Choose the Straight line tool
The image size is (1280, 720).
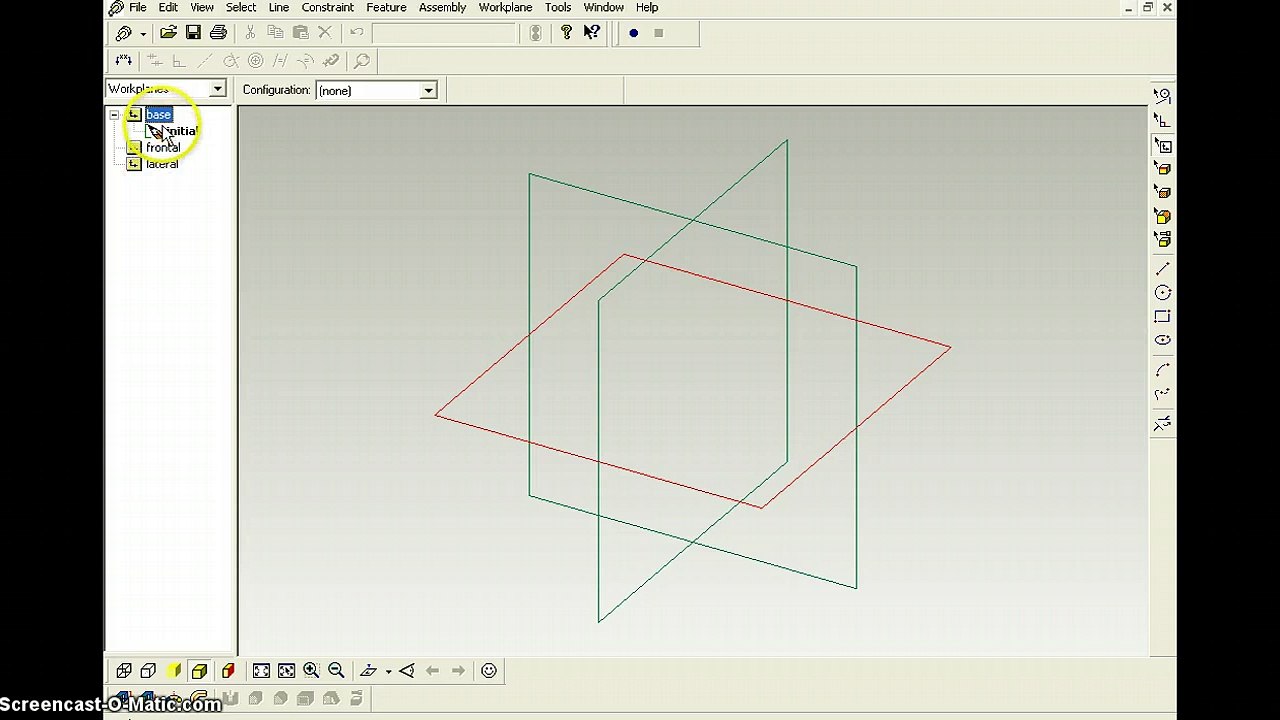(x=1162, y=269)
